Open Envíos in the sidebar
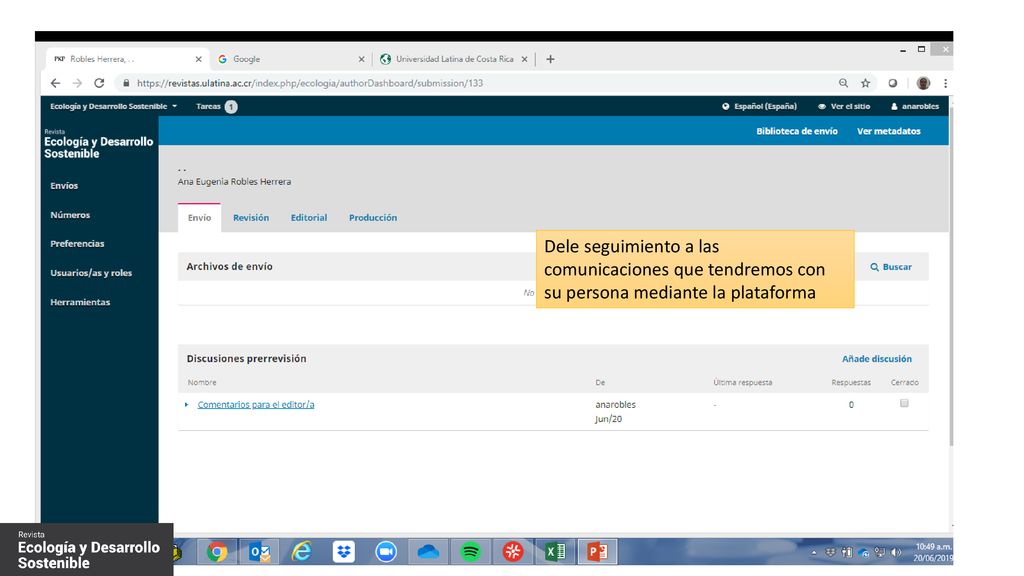This screenshot has height=576, width=1024. pos(64,185)
